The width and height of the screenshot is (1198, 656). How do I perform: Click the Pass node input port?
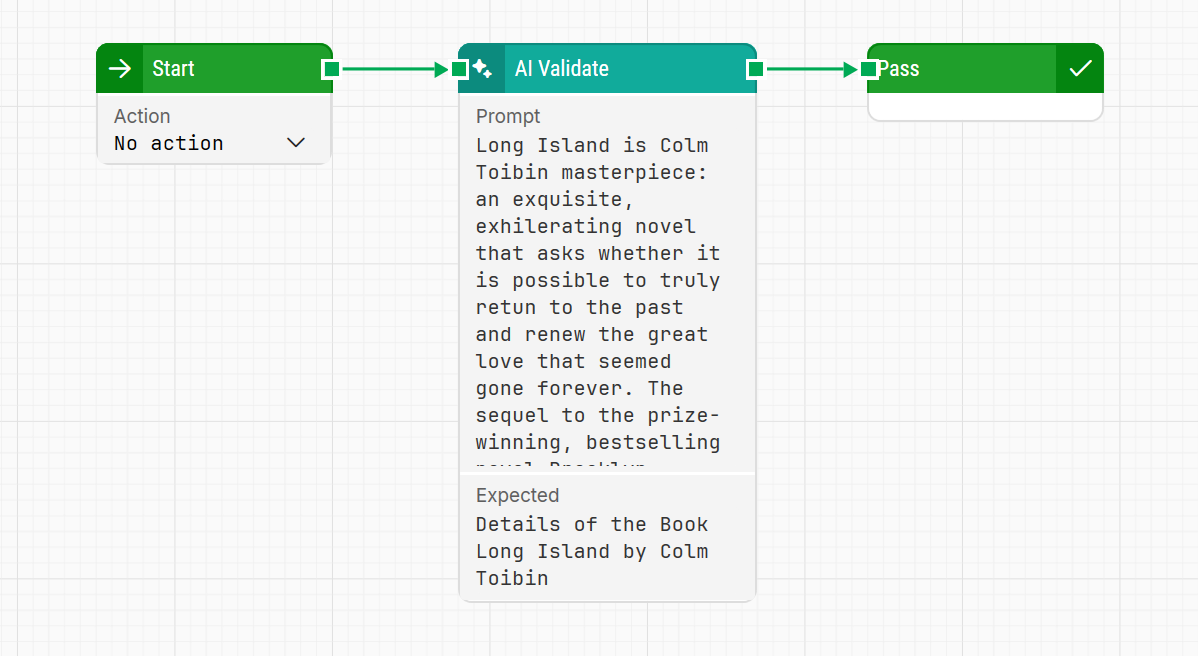point(869,69)
